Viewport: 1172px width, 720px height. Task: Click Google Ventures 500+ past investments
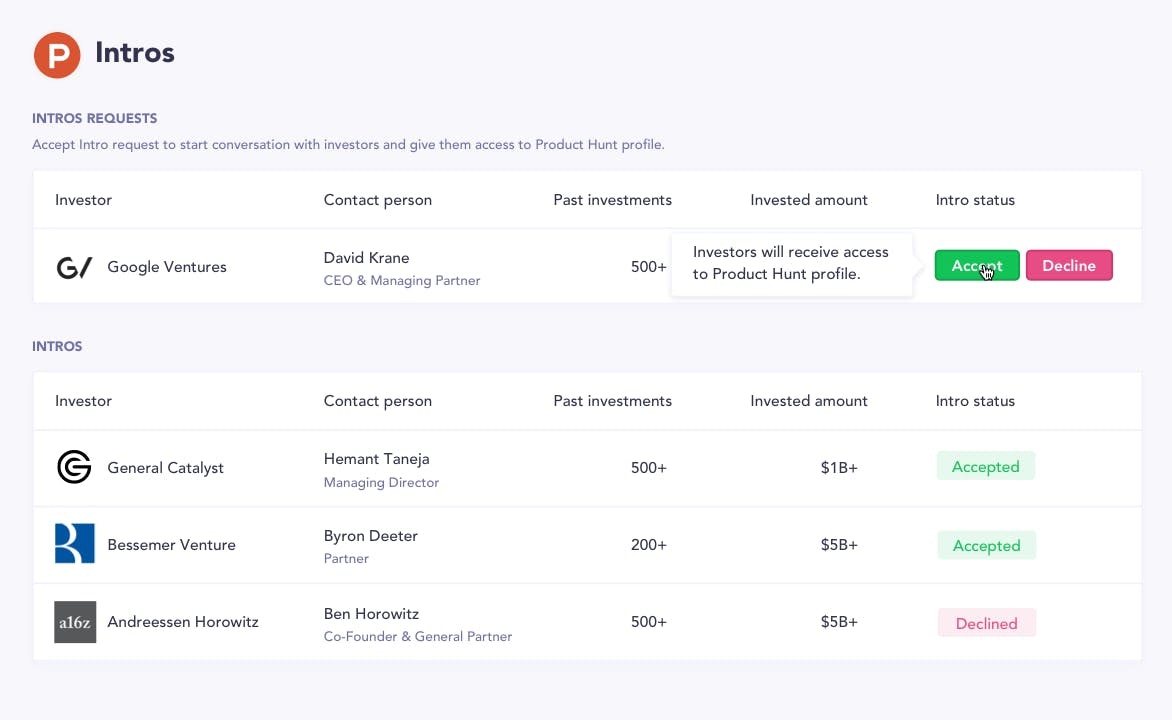[x=648, y=267]
